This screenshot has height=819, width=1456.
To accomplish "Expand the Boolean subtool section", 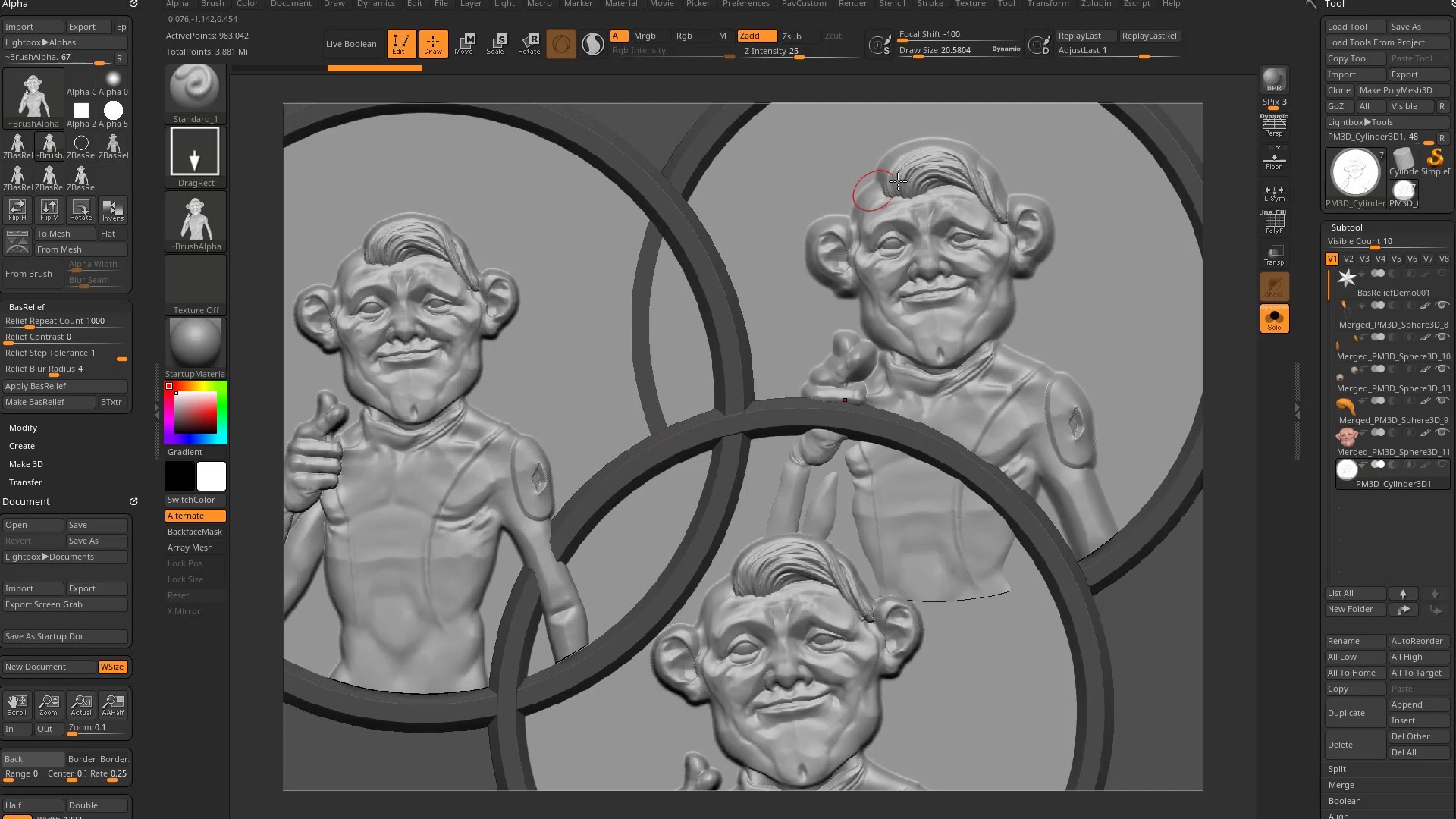I will tap(1345, 801).
